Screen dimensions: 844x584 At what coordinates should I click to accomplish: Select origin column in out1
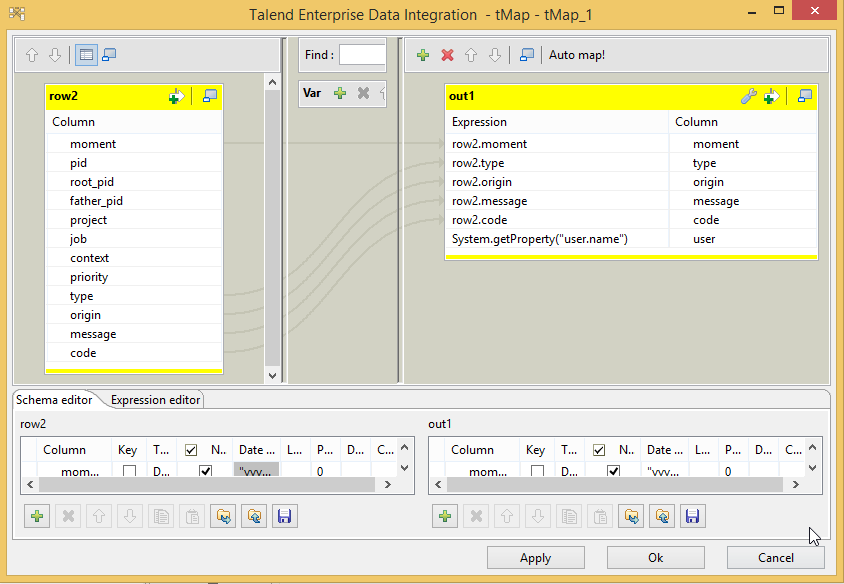coord(743,182)
